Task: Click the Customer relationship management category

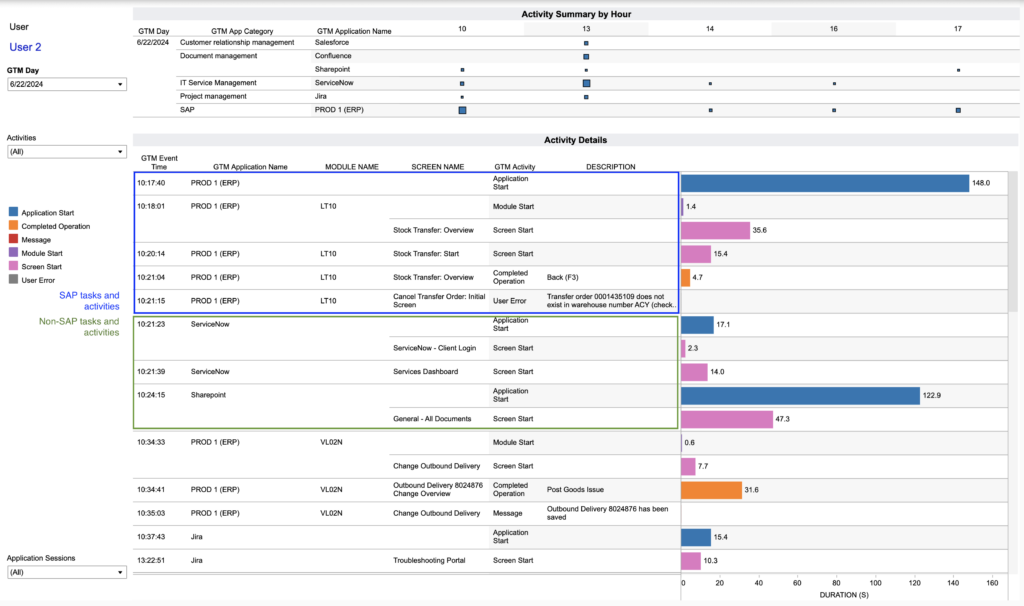Action: coord(237,42)
